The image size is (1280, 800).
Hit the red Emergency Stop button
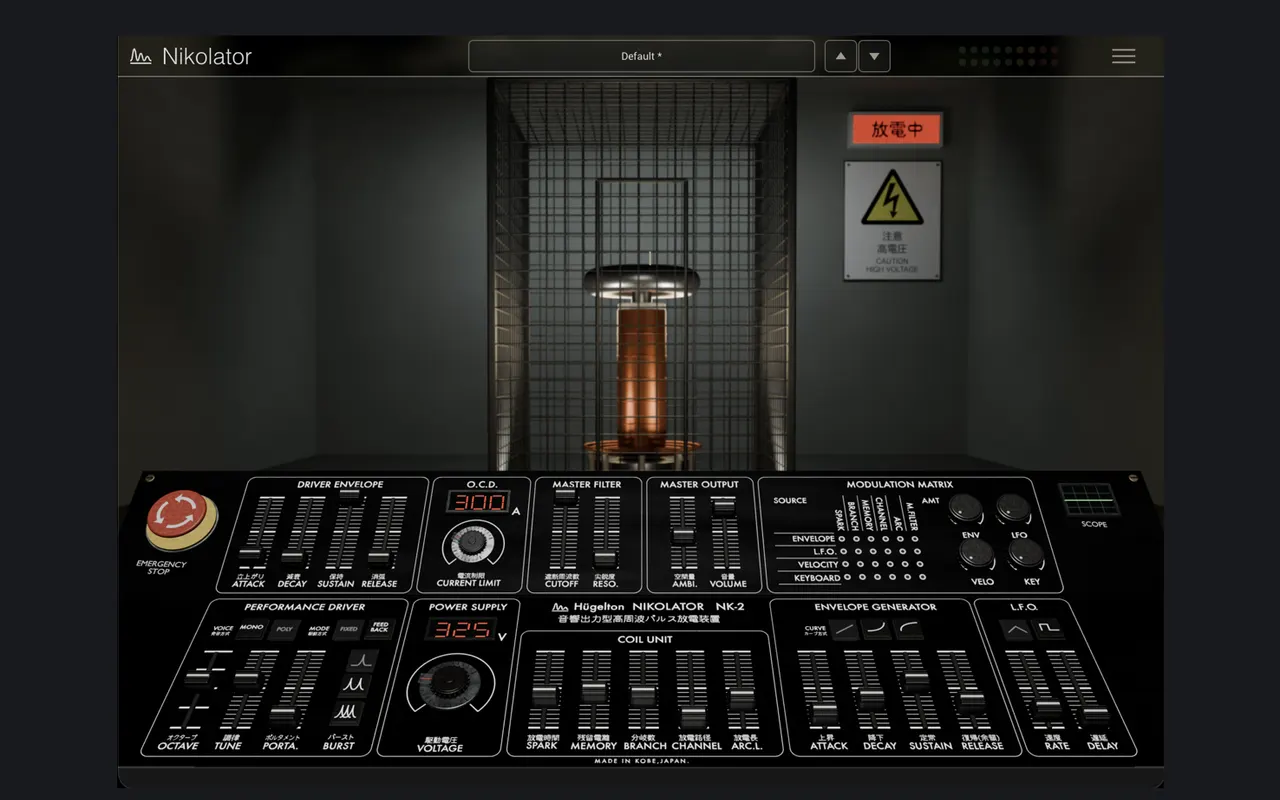click(181, 519)
